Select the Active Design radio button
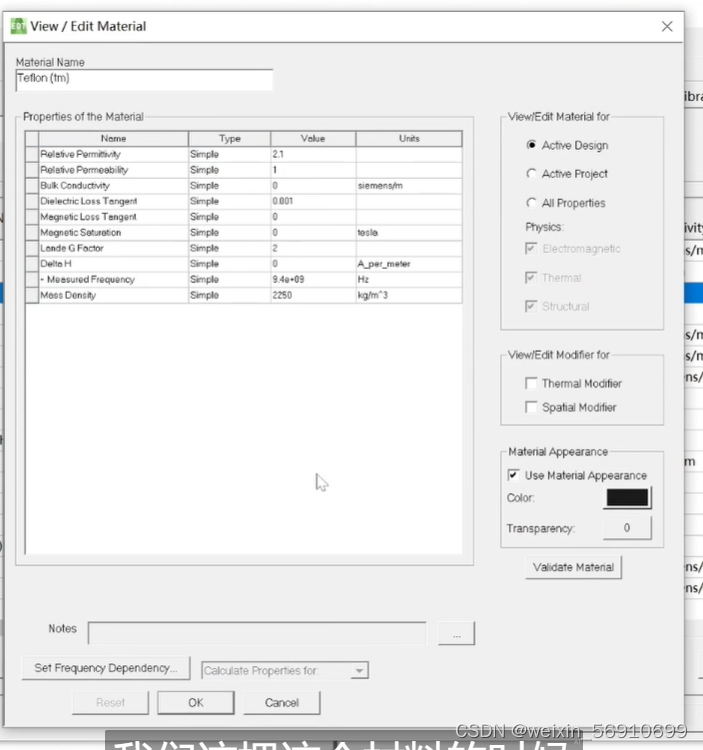Image resolution: width=703 pixels, height=750 pixels. 531,145
